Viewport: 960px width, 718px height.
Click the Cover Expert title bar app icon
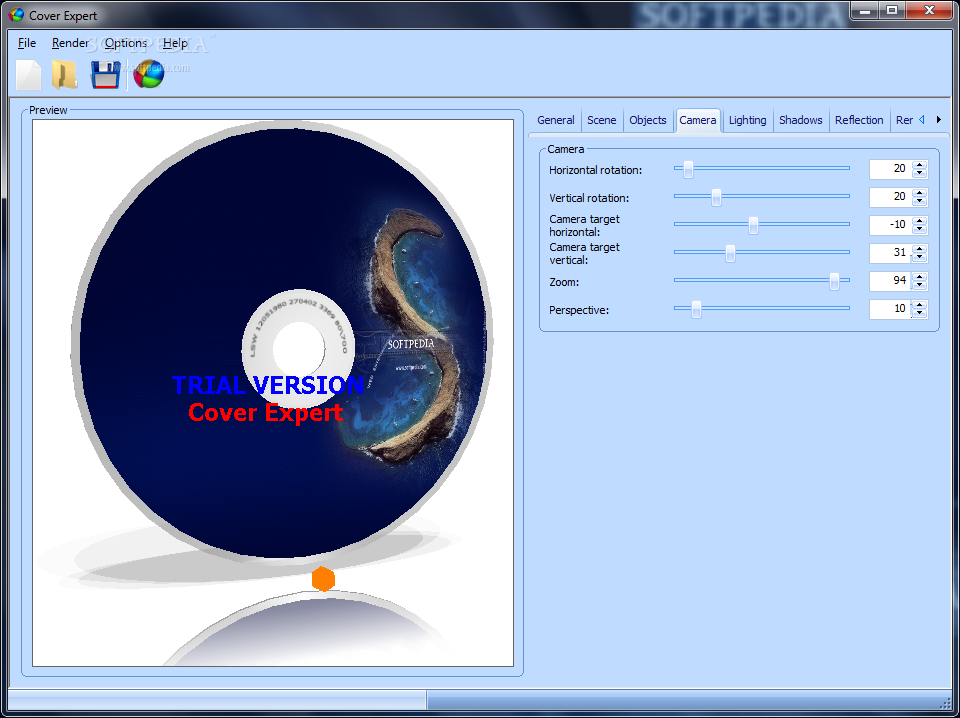pyautogui.click(x=15, y=15)
